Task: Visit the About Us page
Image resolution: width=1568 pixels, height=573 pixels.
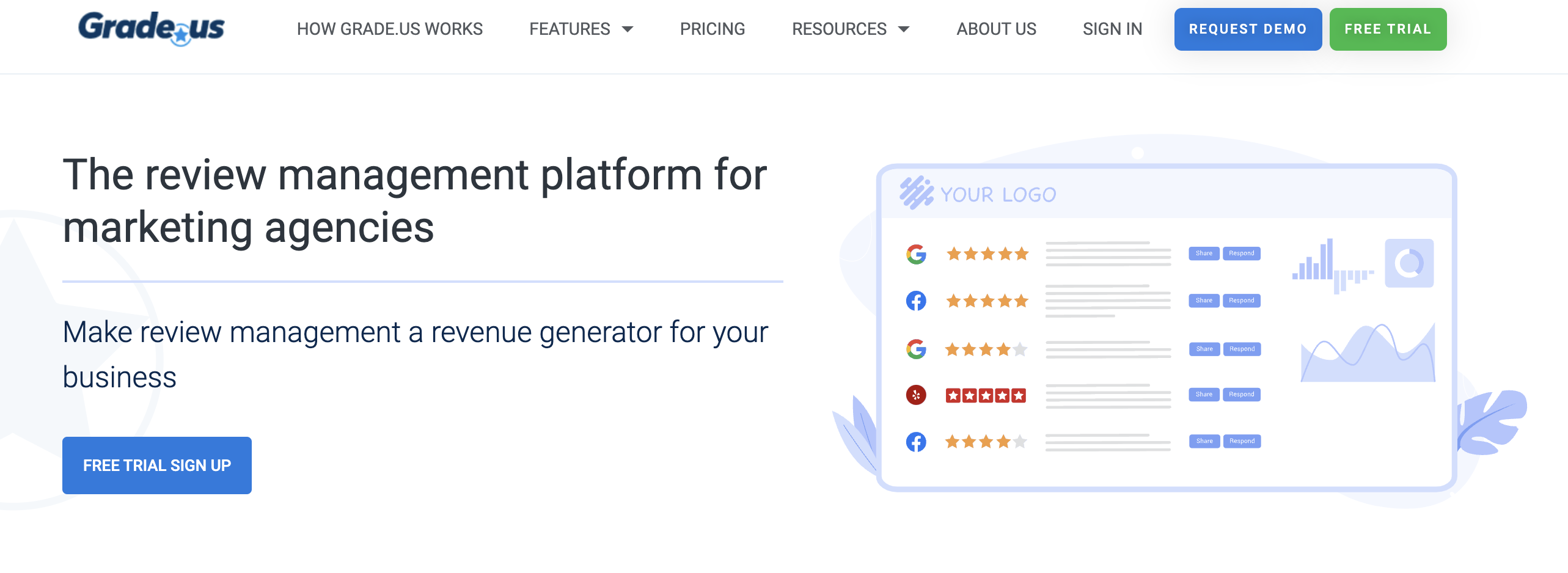Action: tap(996, 29)
